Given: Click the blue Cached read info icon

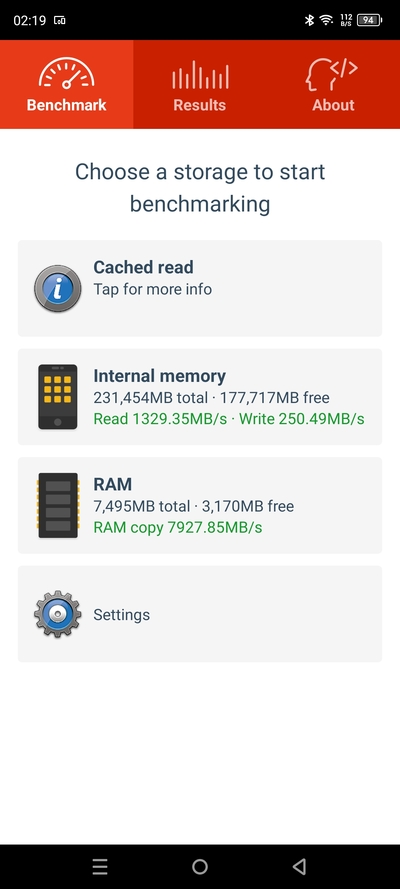Looking at the screenshot, I should (57, 289).
